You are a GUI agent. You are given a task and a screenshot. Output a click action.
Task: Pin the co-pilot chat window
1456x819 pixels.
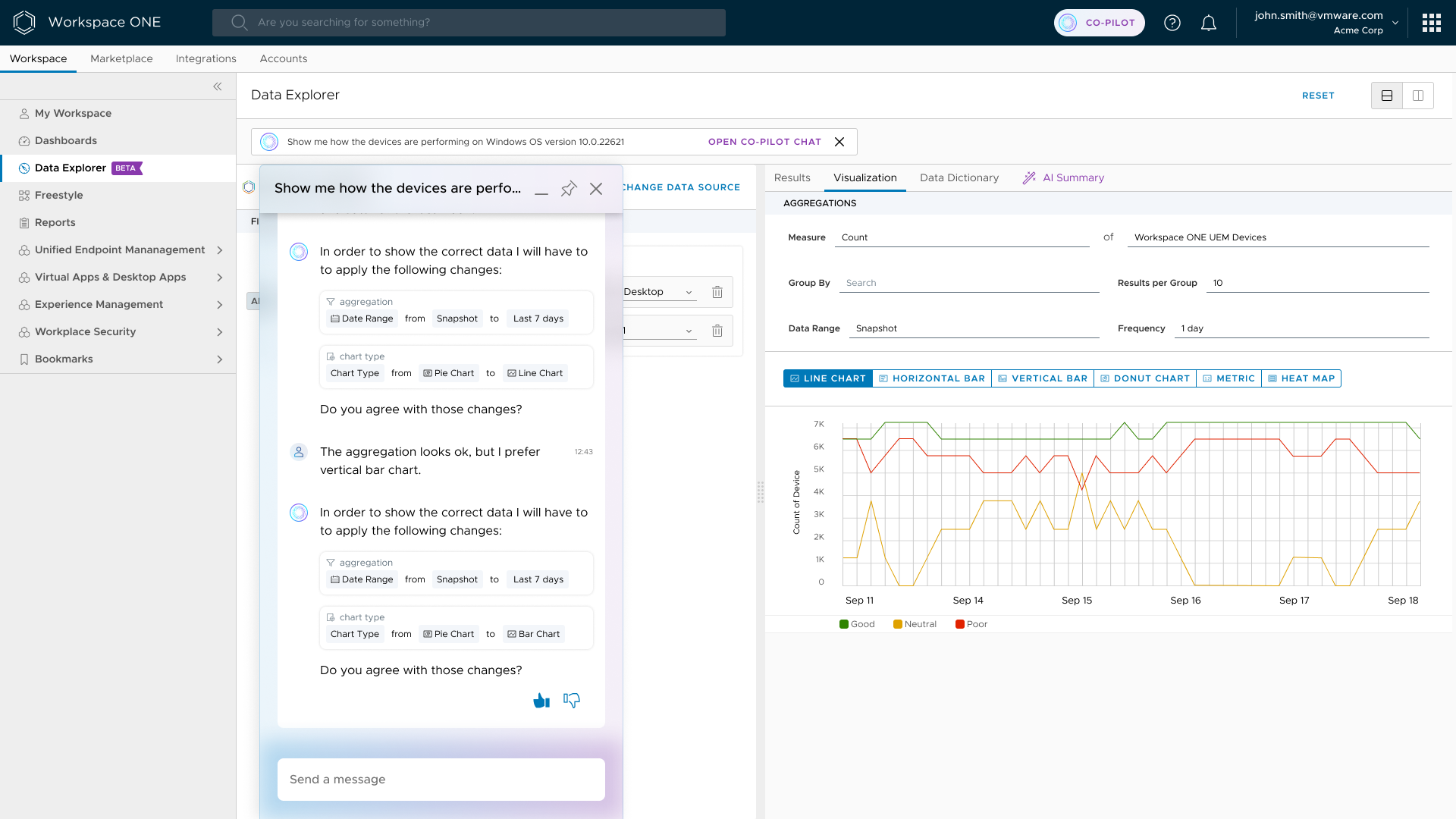click(569, 189)
